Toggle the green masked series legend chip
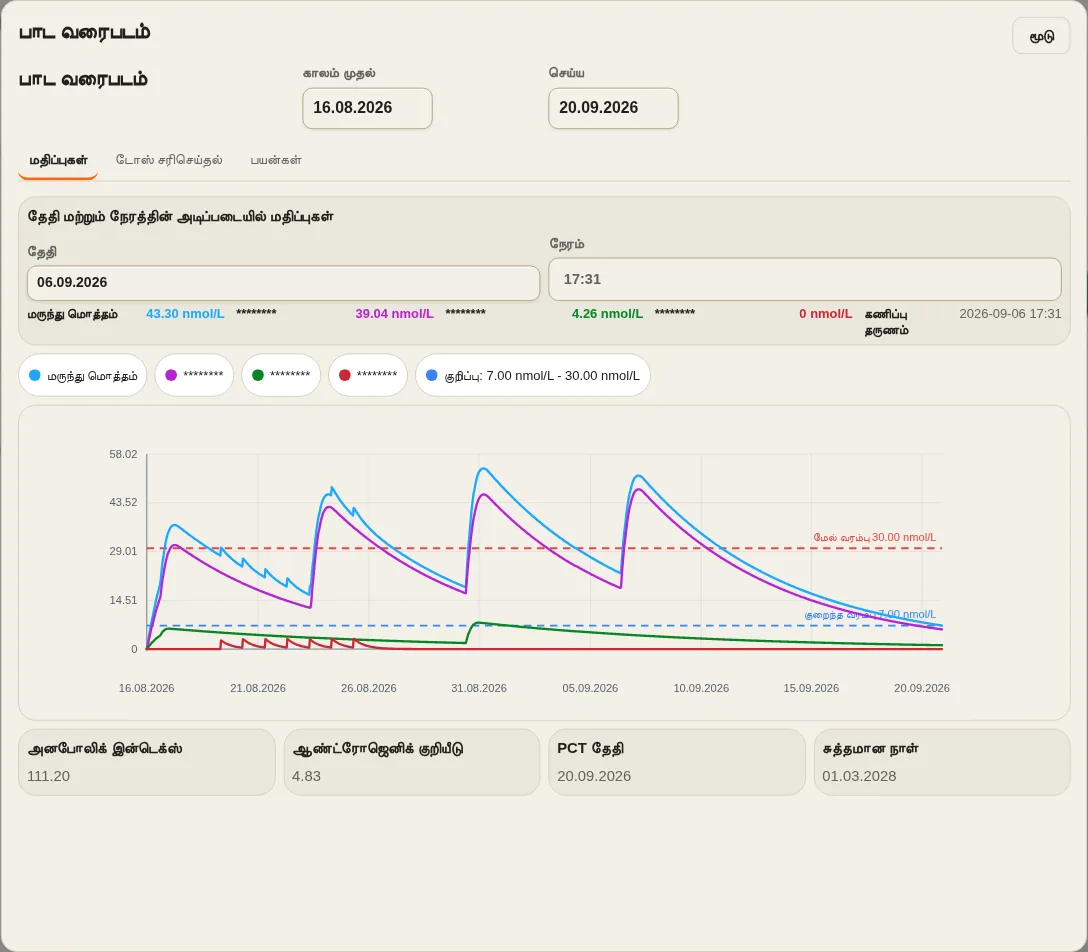1088x952 pixels. [281, 375]
